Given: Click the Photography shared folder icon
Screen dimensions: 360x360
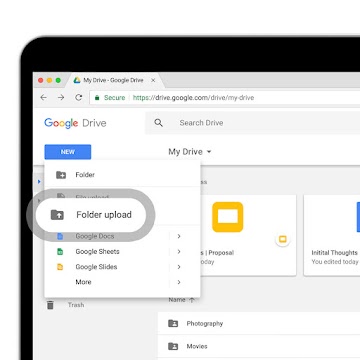Looking at the screenshot, I should point(173,323).
